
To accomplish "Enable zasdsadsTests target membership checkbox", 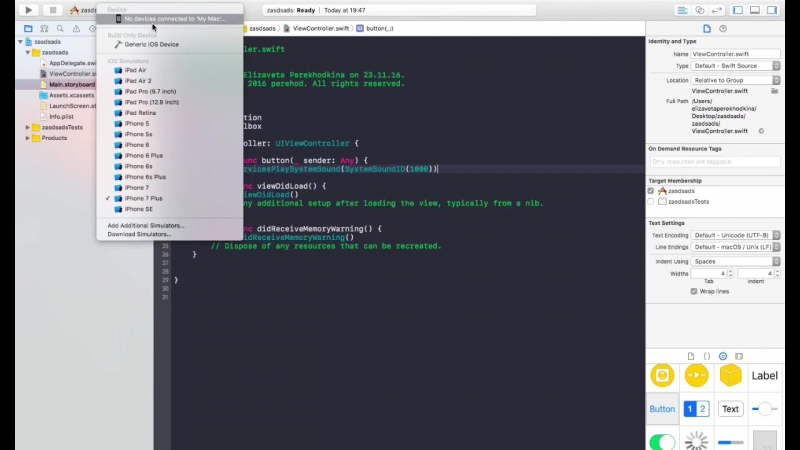I will click(x=651, y=201).
